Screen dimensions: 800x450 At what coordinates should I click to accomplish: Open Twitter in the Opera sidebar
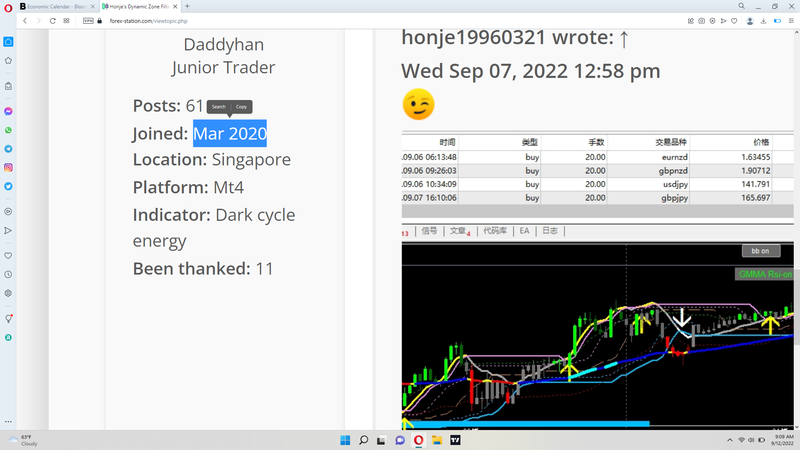8,186
